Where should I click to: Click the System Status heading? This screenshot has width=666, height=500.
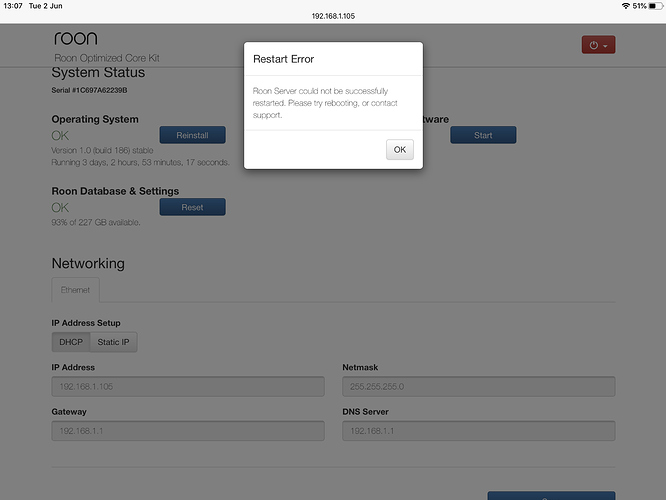coord(98,72)
